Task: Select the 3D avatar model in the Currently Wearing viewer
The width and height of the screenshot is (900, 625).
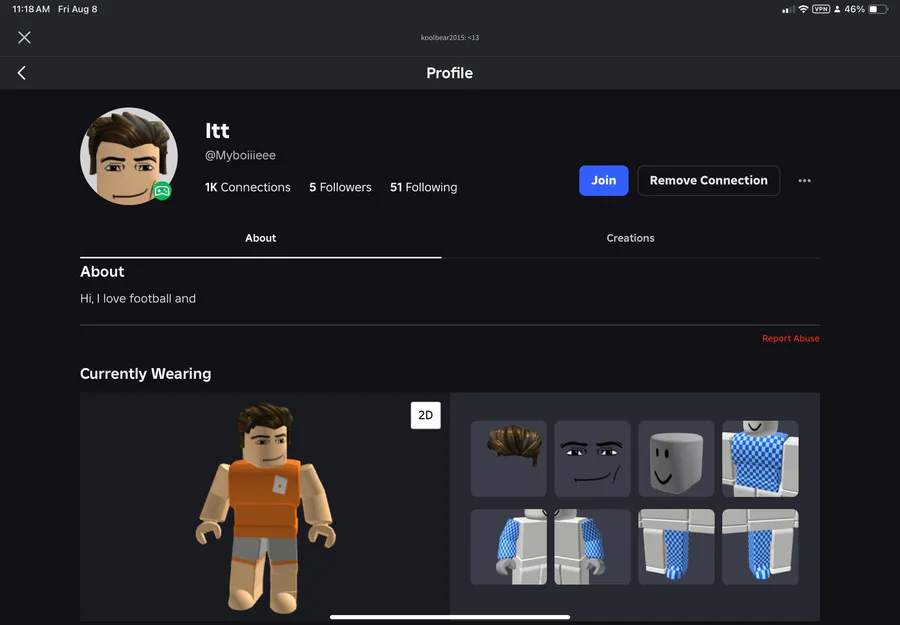Action: 265,508
